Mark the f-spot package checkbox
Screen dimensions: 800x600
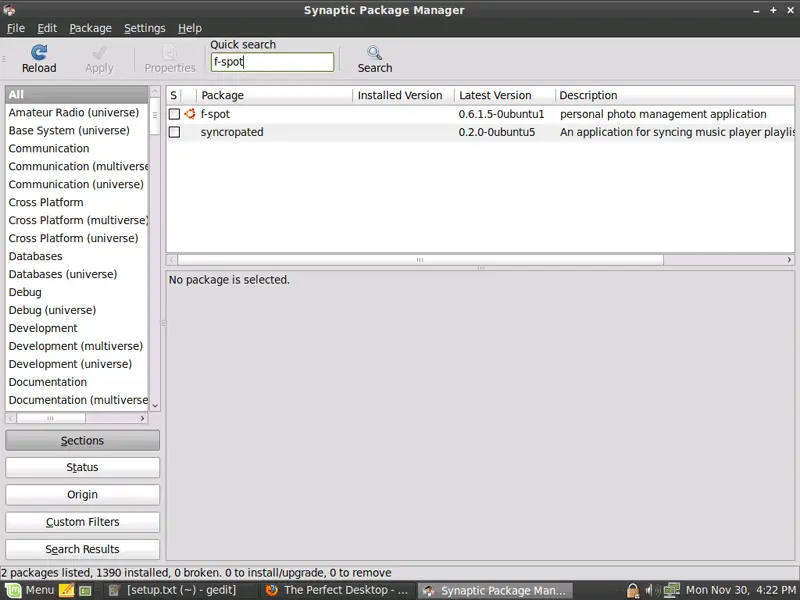click(174, 114)
